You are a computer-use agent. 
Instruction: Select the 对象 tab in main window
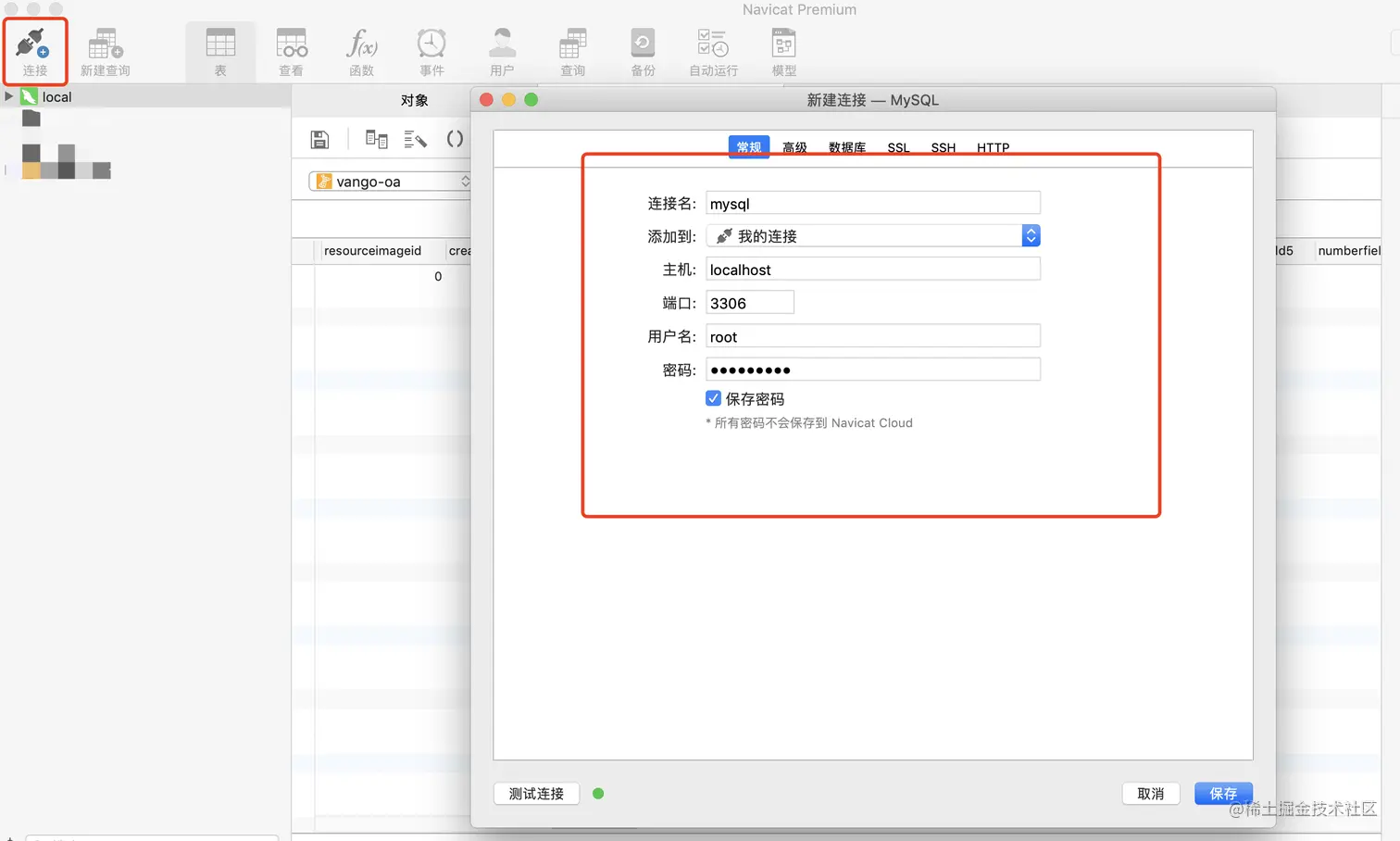pos(414,100)
